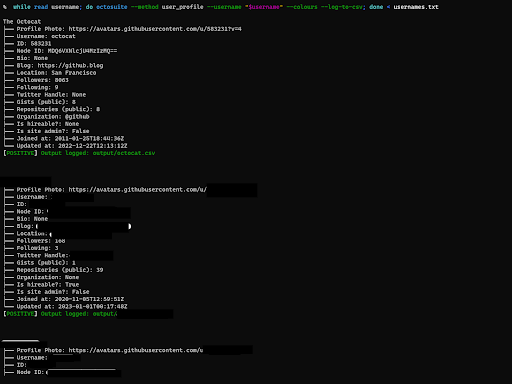Click the third profile photo avatars URL
Viewport: 512px width, 384px height.
point(136,350)
